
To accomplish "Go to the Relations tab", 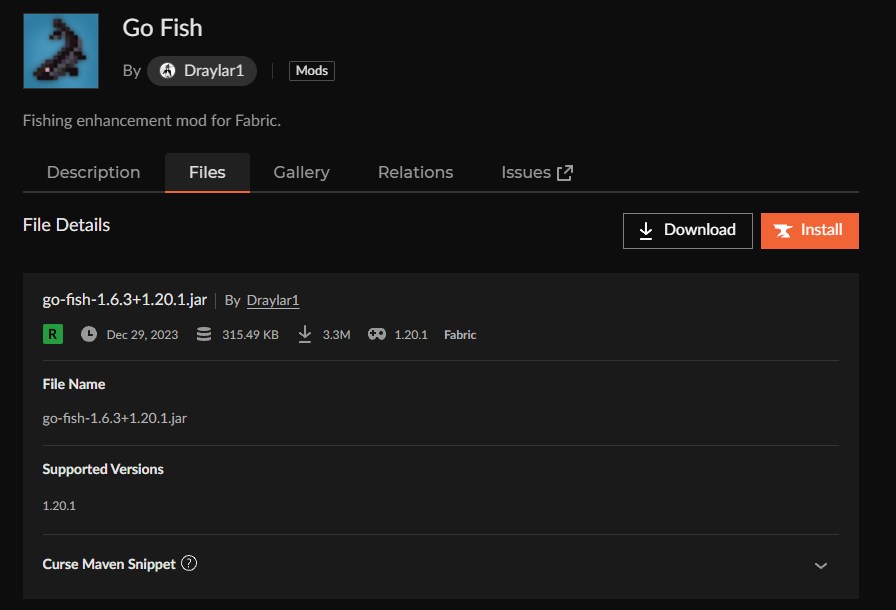I will tap(415, 172).
